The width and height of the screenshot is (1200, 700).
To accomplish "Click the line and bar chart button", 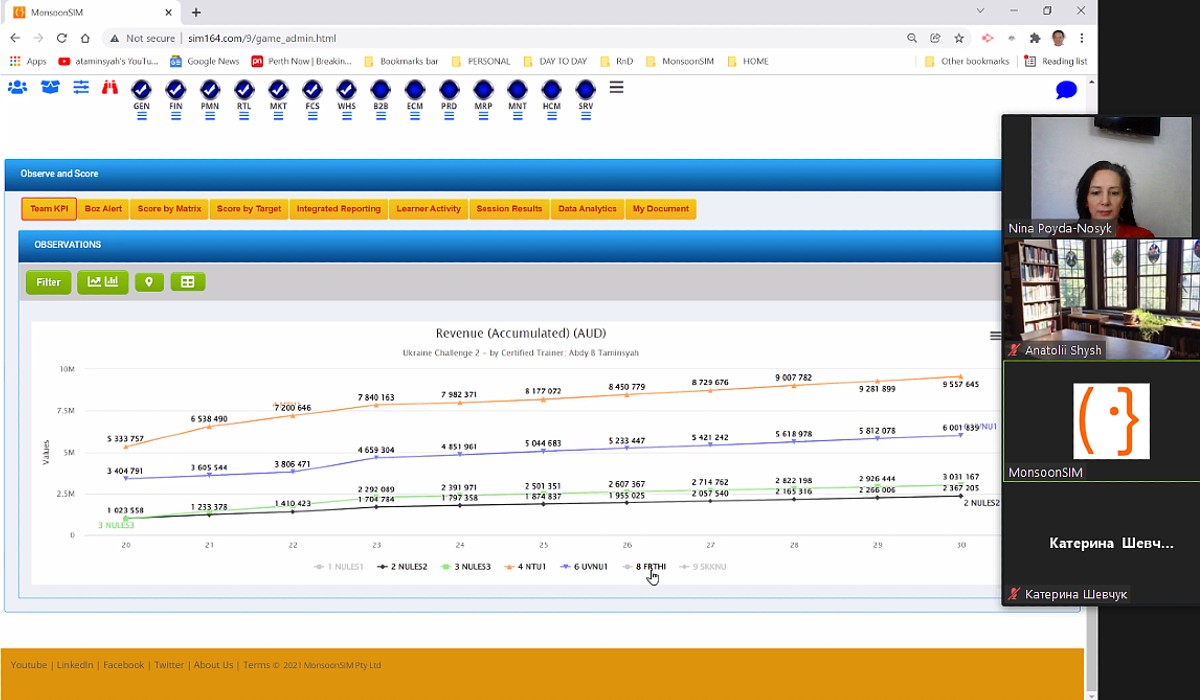I will point(102,282).
